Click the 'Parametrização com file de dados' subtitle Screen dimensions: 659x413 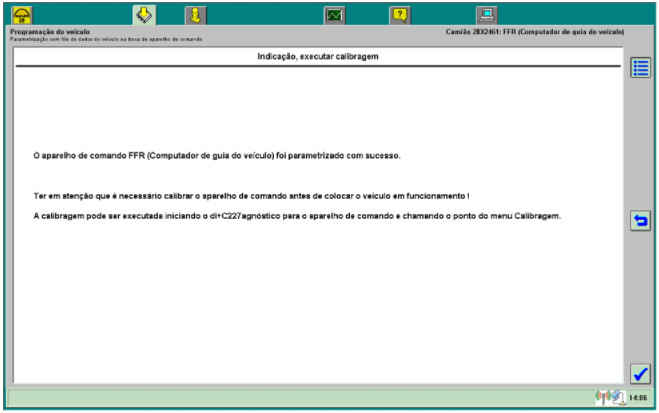point(104,39)
